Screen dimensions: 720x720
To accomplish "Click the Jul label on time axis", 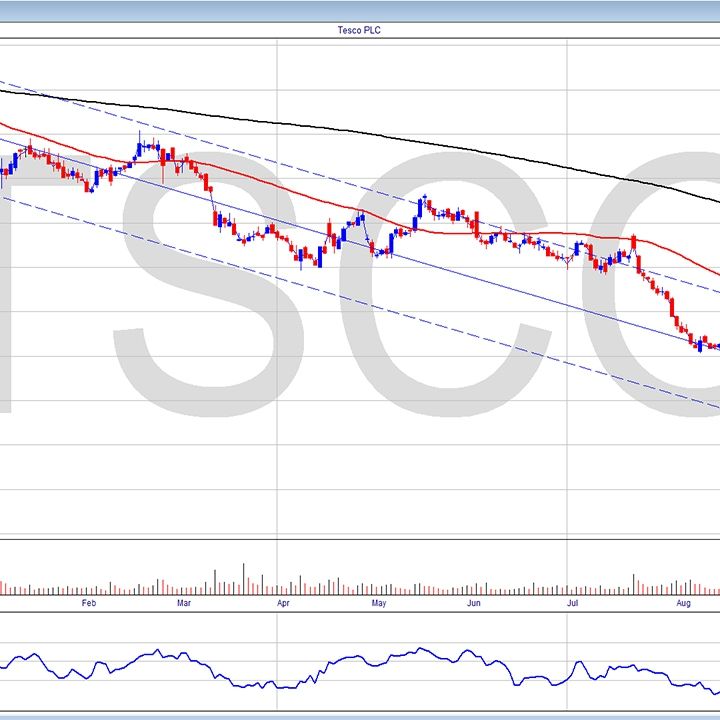I will coord(572,604).
